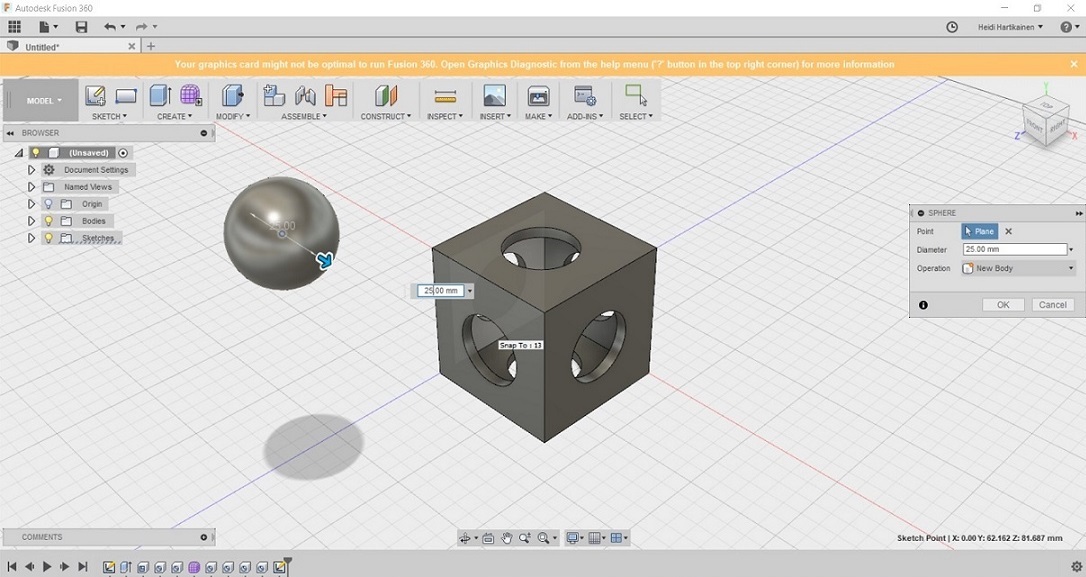Toggle the Bodies folder lightbulb visibility
Viewport: 1086px width, 577px height.
point(48,221)
